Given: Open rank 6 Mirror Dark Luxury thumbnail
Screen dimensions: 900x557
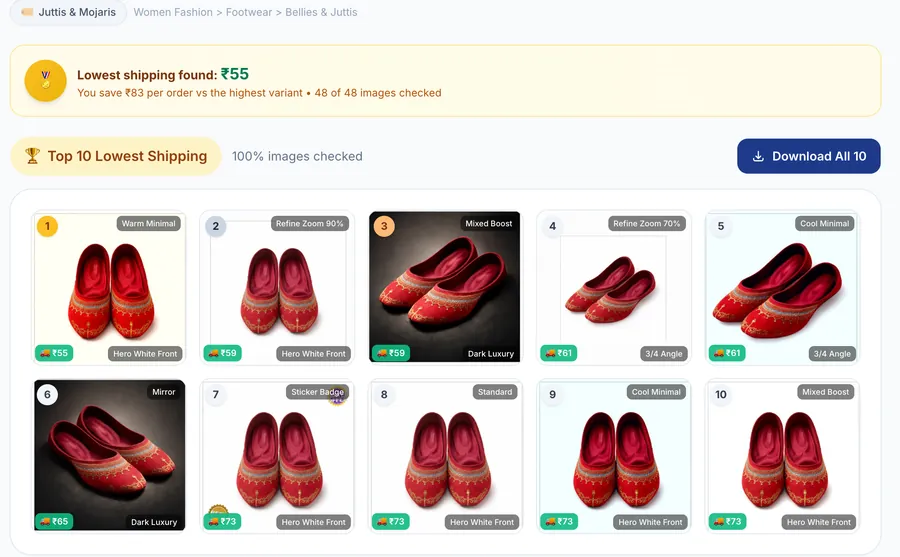Looking at the screenshot, I should pyautogui.click(x=109, y=455).
